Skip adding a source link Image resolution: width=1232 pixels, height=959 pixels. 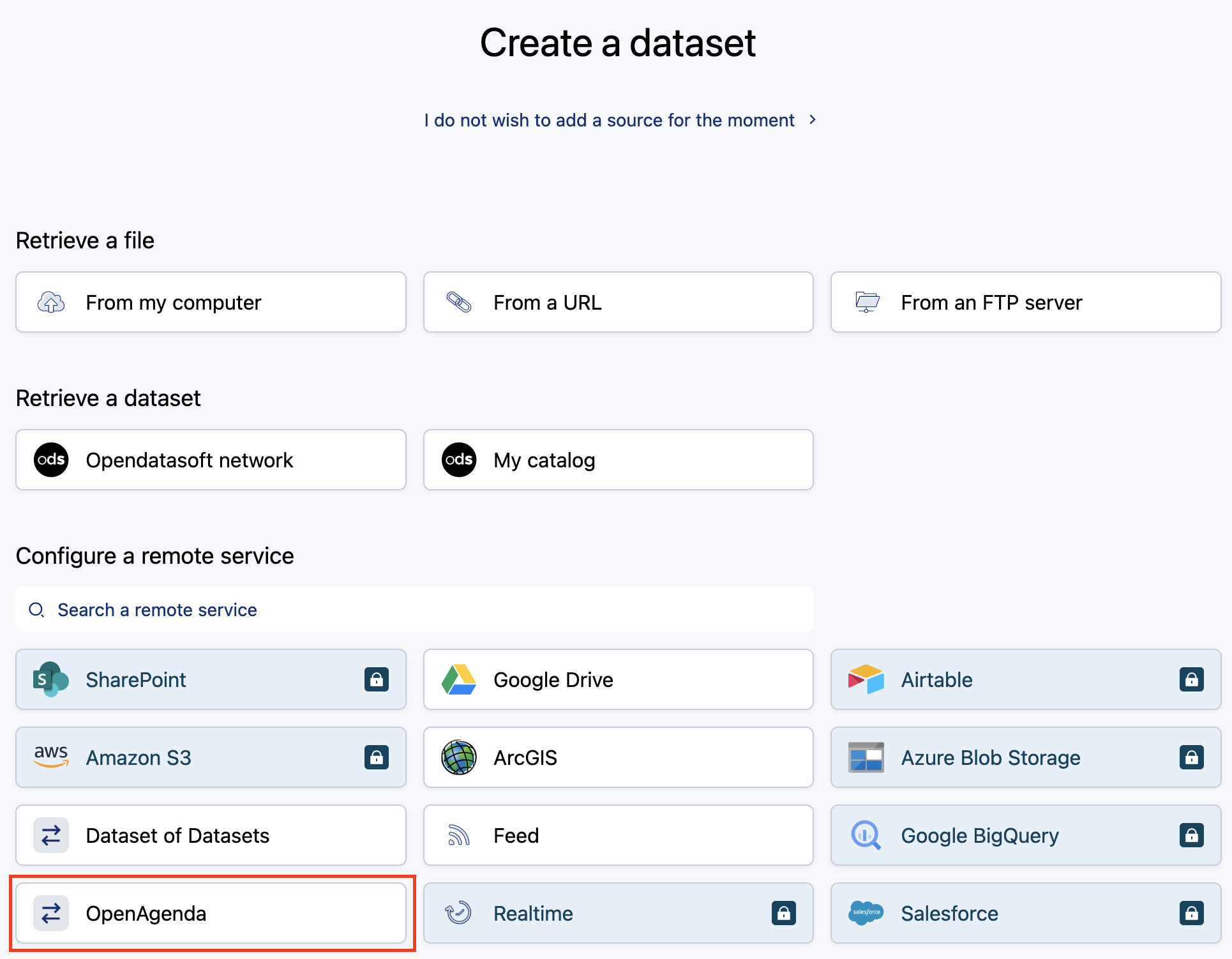pyautogui.click(x=609, y=120)
